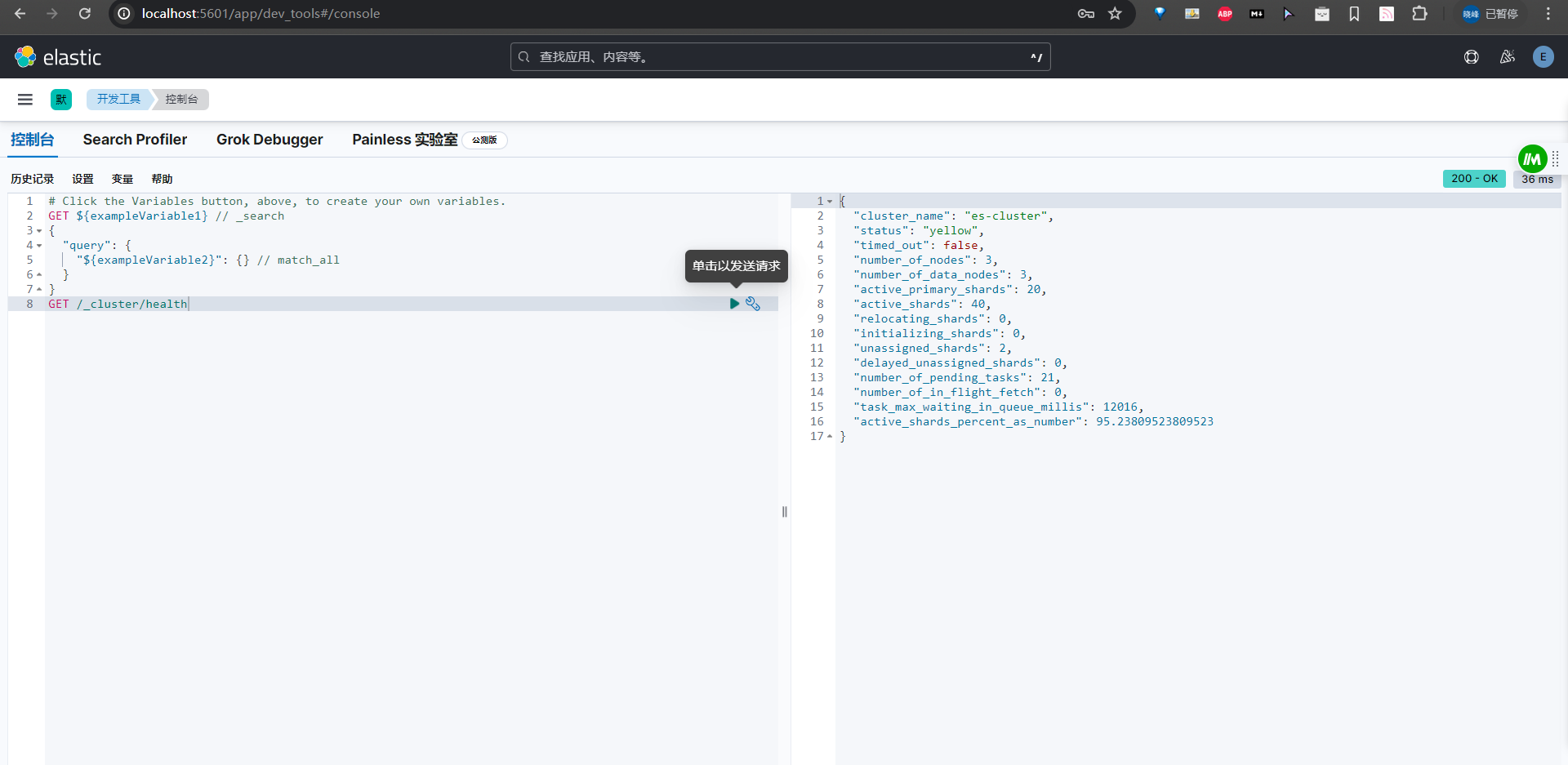Click the "active_shards_percent_as_number" line
1568x765 pixels.
[1033, 422]
